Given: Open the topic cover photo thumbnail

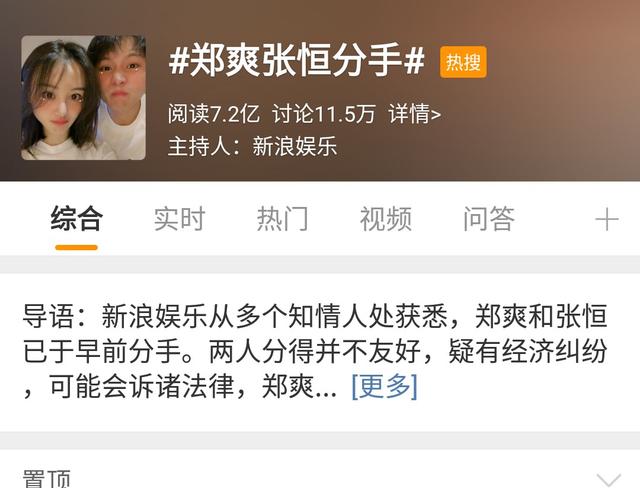Looking at the screenshot, I should tap(83, 98).
